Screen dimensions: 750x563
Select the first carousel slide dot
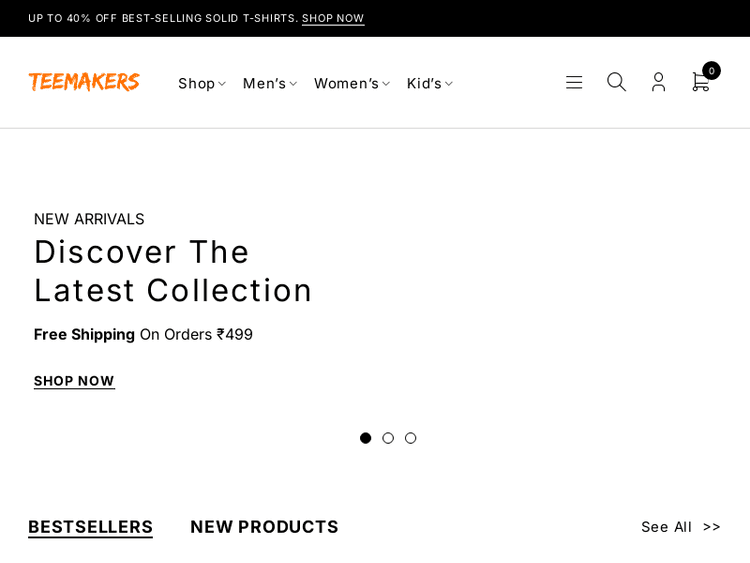pos(366,438)
